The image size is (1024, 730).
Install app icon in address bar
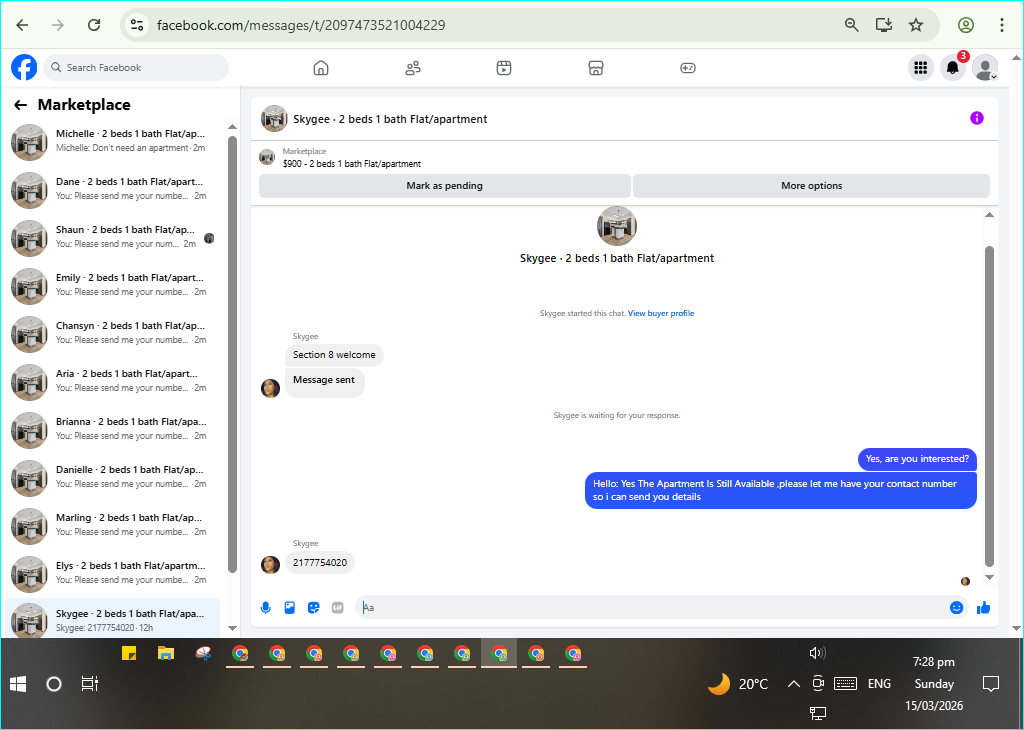(884, 25)
